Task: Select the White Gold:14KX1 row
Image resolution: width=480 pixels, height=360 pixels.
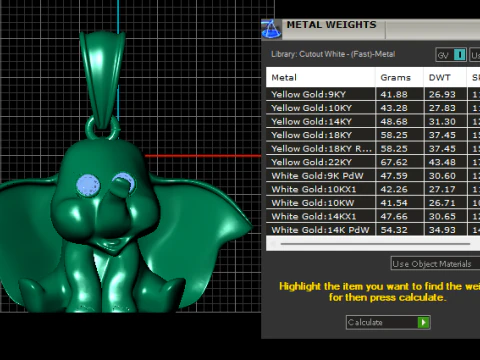Action: 373,216
